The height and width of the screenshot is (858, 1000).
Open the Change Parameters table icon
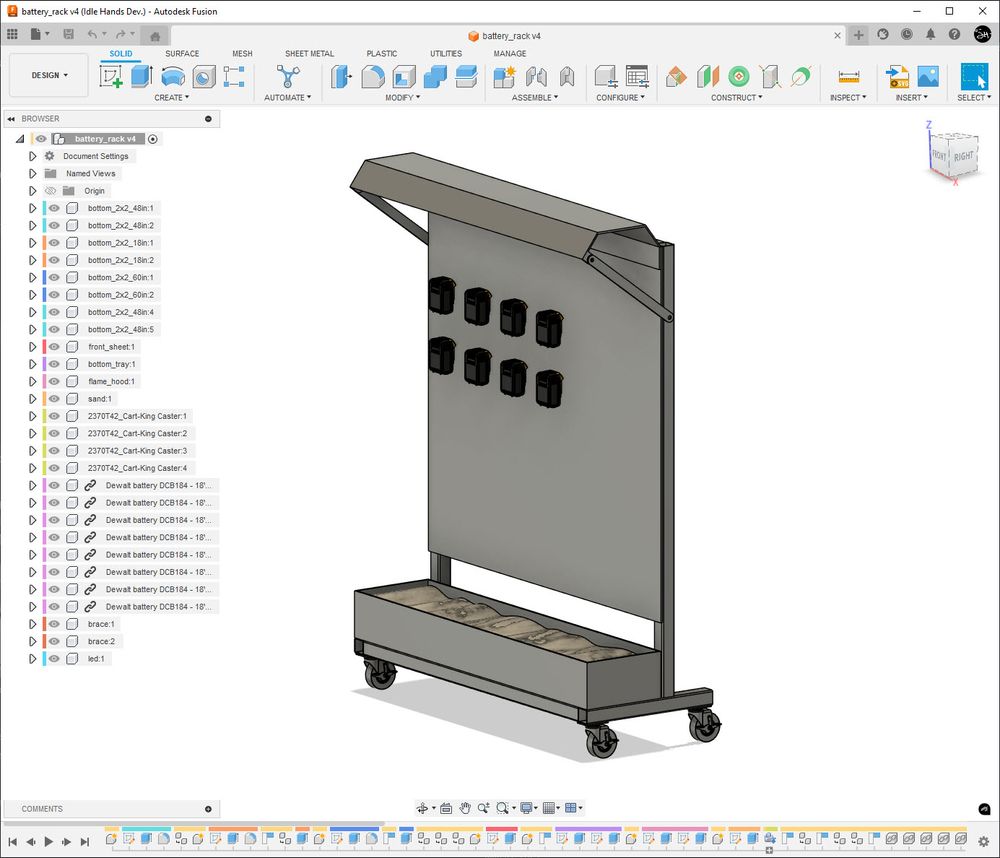click(636, 77)
